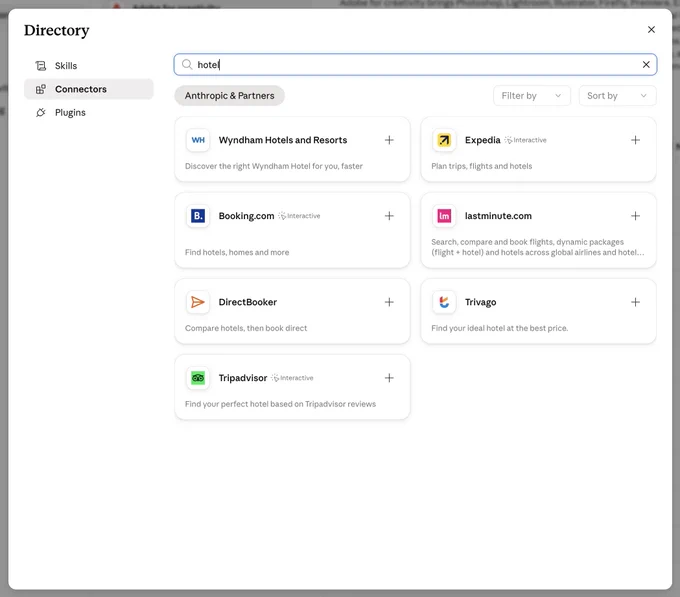Click 'Find hotels, homes and more' text
Image resolution: width=680 pixels, height=597 pixels.
coord(237,252)
